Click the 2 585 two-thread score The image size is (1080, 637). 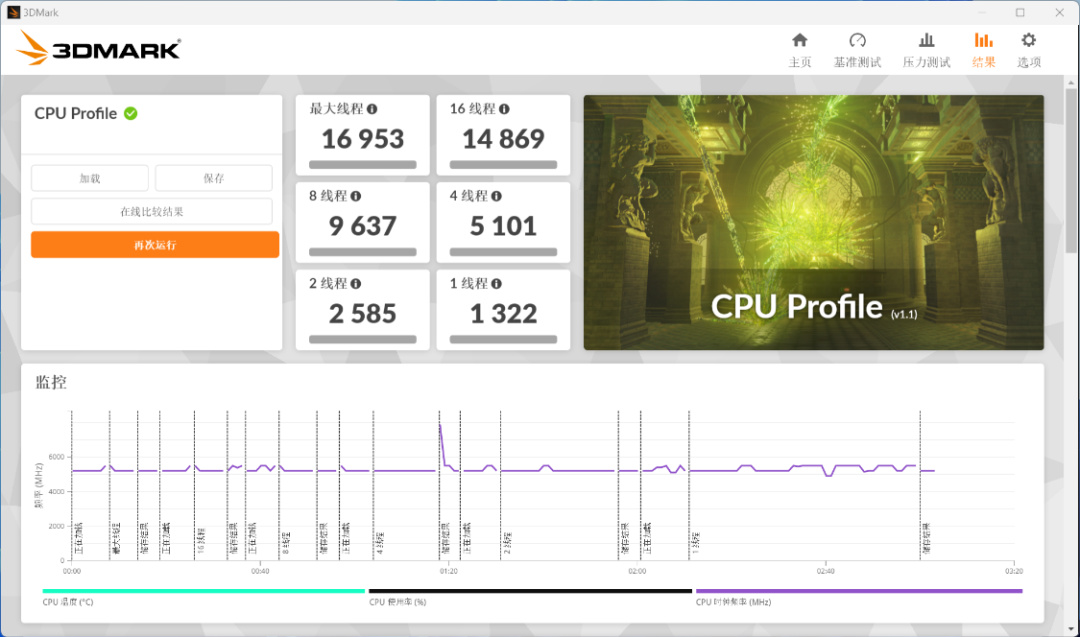363,314
